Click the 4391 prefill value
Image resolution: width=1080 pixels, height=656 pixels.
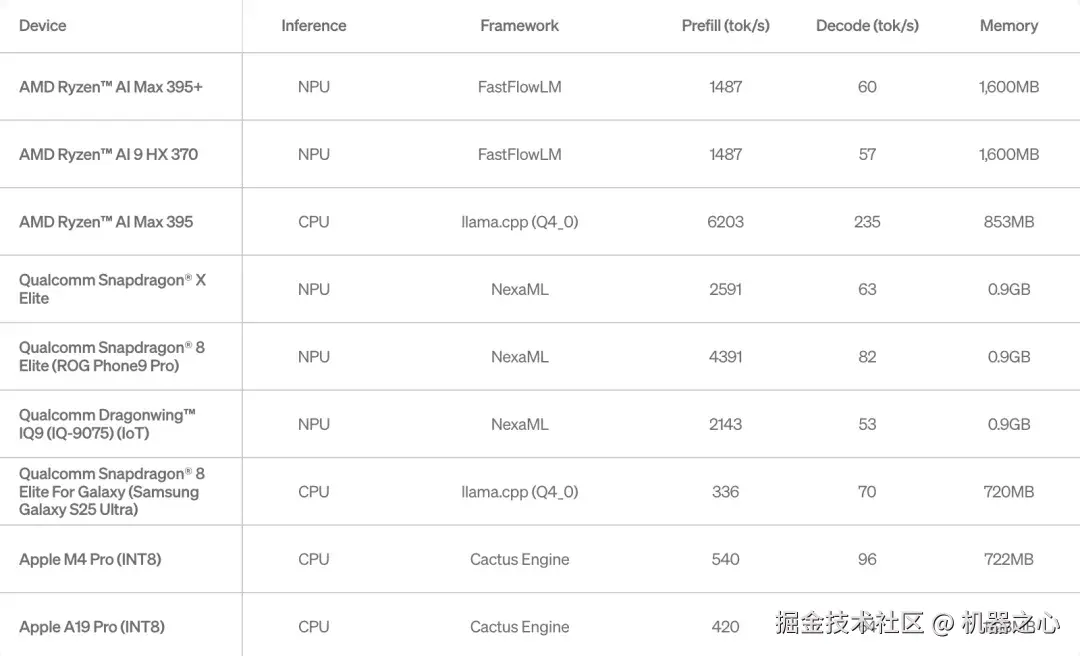725,357
